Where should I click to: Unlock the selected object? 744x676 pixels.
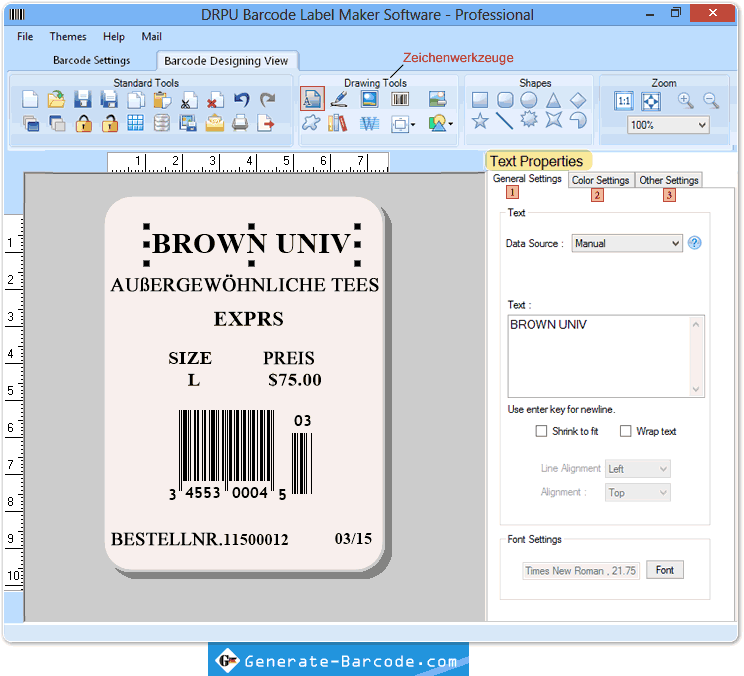point(110,123)
